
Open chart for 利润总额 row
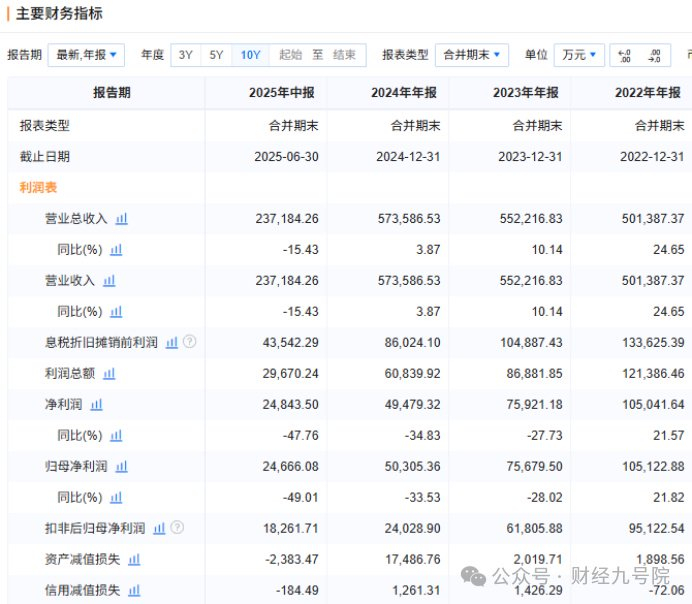109,373
